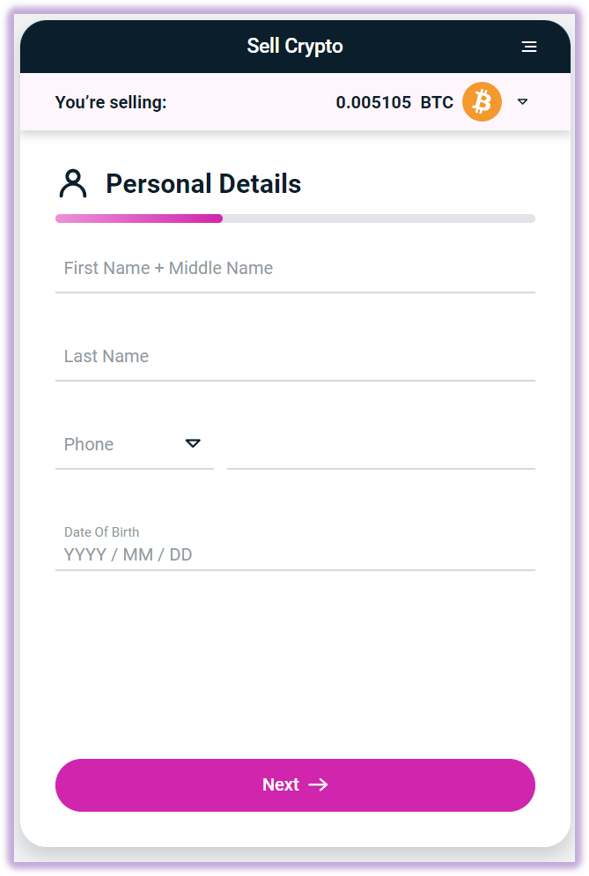The height and width of the screenshot is (876, 589).
Task: Click the orange Bitcoin logo icon
Action: pyautogui.click(x=482, y=102)
